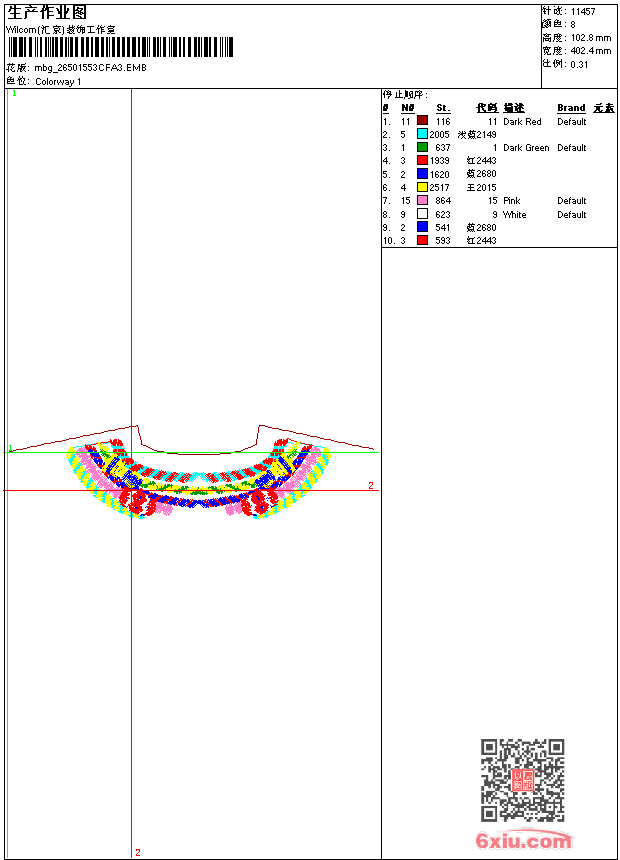This screenshot has width=620, height=860.
Task: Click stitch count 1620 in row 5
Action: click(439, 174)
